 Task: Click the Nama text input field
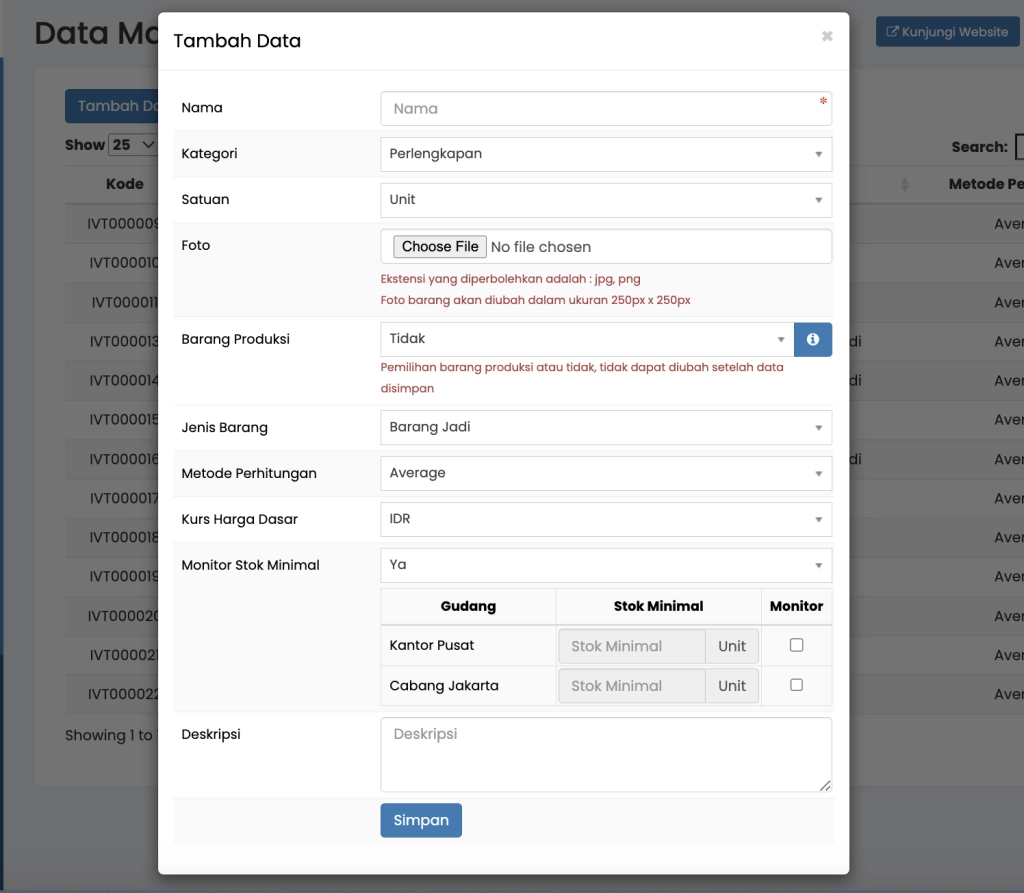coord(605,109)
